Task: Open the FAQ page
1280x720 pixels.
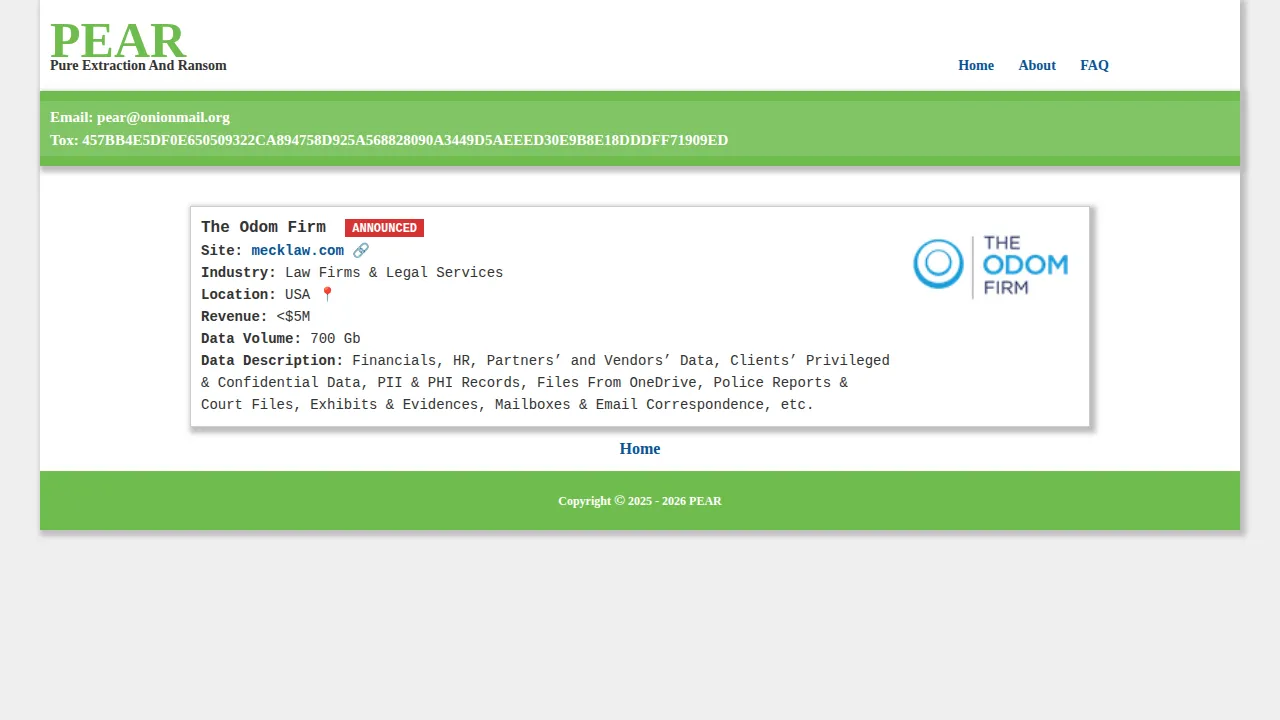Action: coord(1094,66)
